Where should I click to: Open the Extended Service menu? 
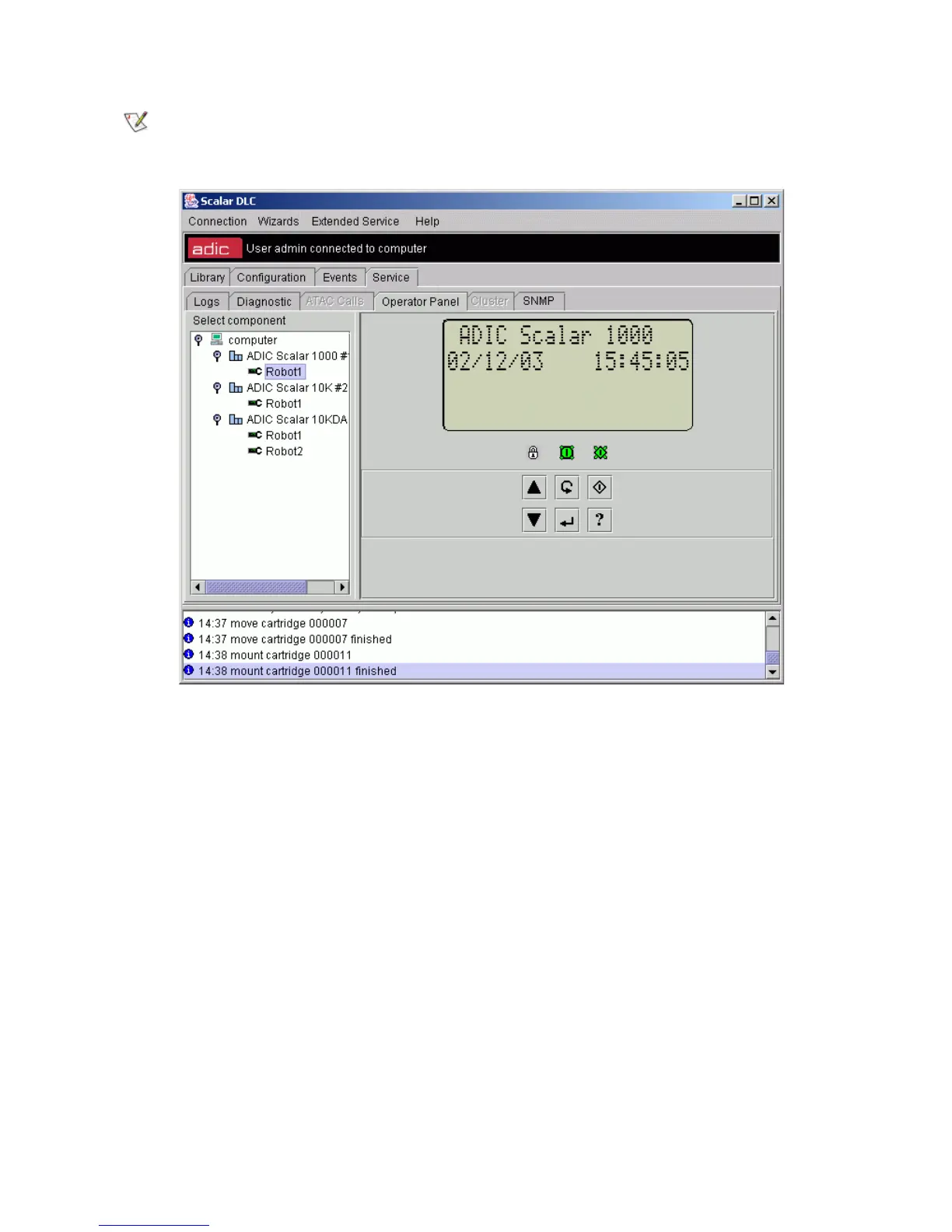coord(355,222)
